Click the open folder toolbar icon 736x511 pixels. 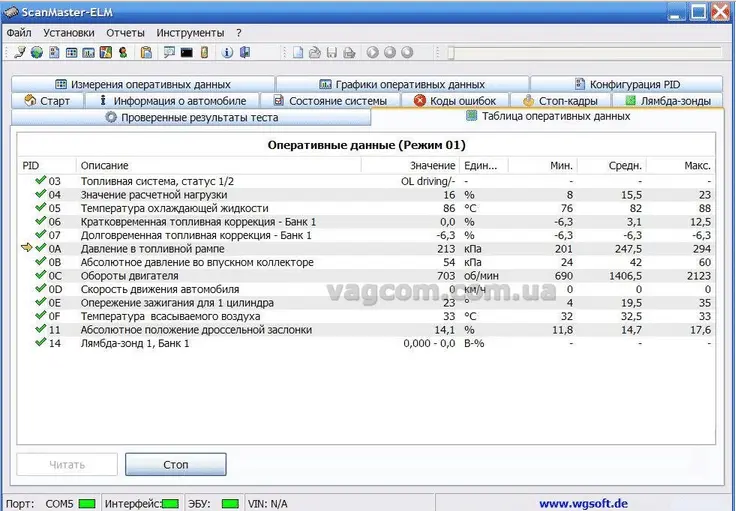coord(314,52)
